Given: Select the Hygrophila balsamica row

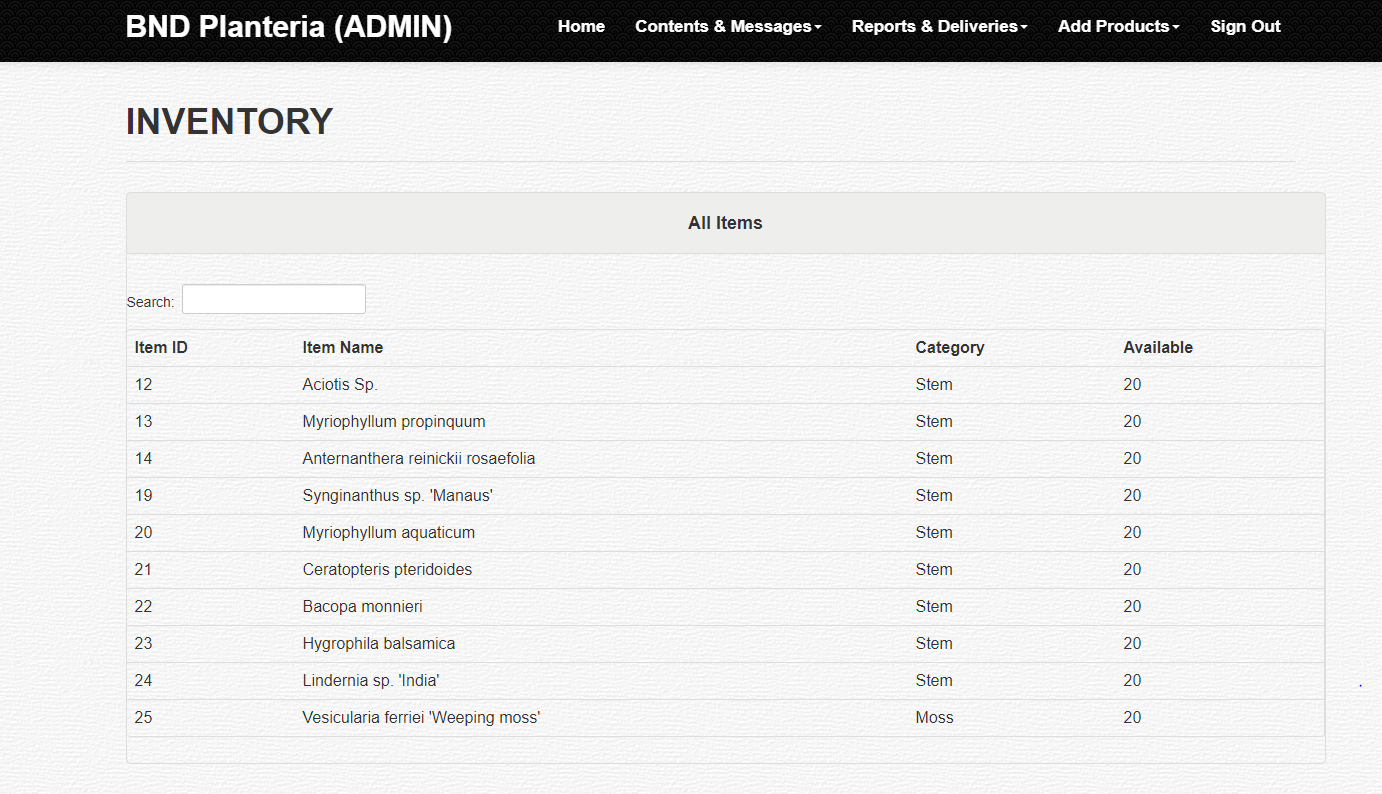Looking at the screenshot, I should click(378, 644).
